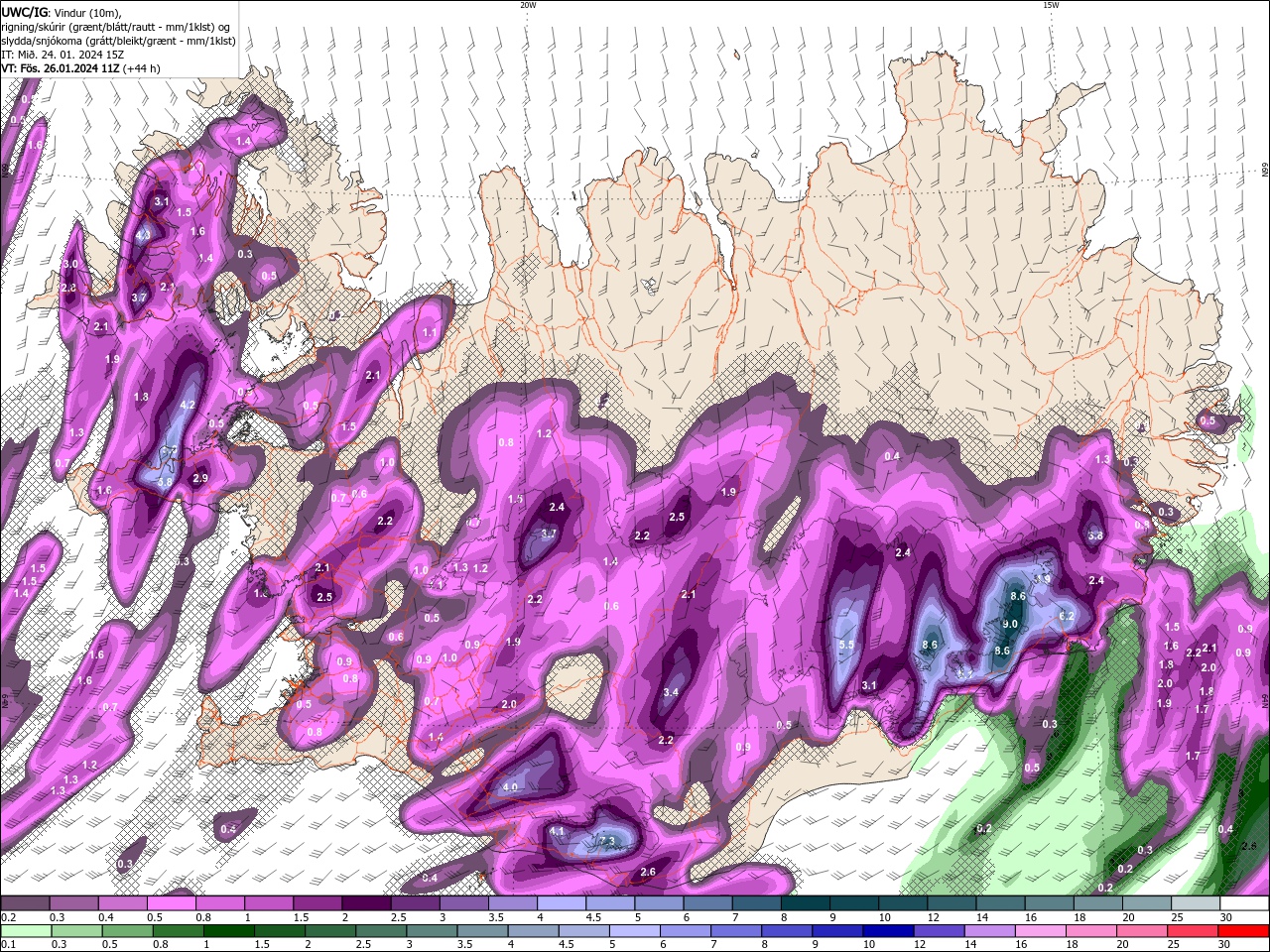Pick the upper legend swatch starting at 9
This screenshot has height=952, width=1270.
[854, 903]
